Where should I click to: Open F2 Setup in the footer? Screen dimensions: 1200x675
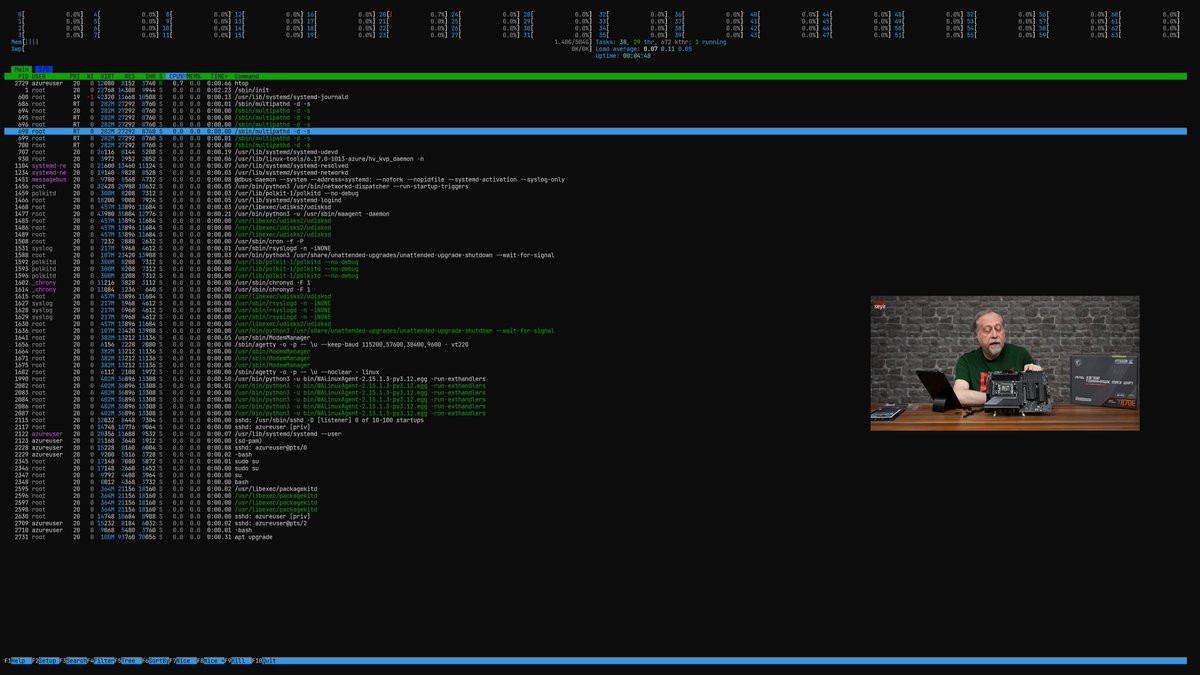click(x=46, y=661)
